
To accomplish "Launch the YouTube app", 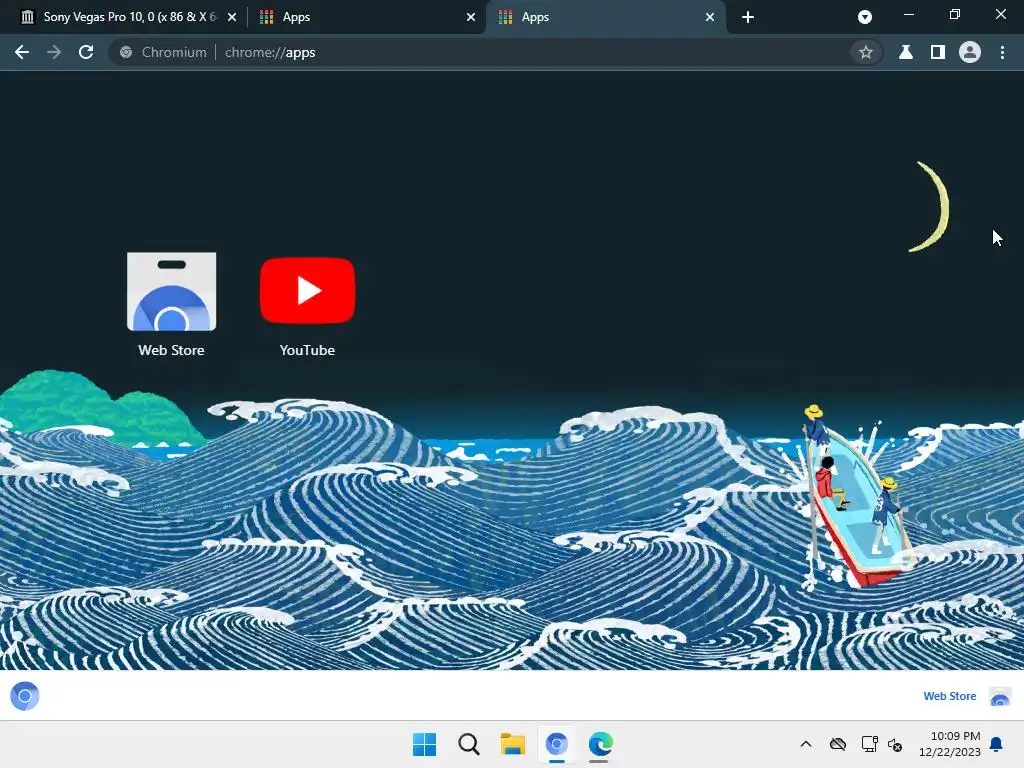I will 308,291.
